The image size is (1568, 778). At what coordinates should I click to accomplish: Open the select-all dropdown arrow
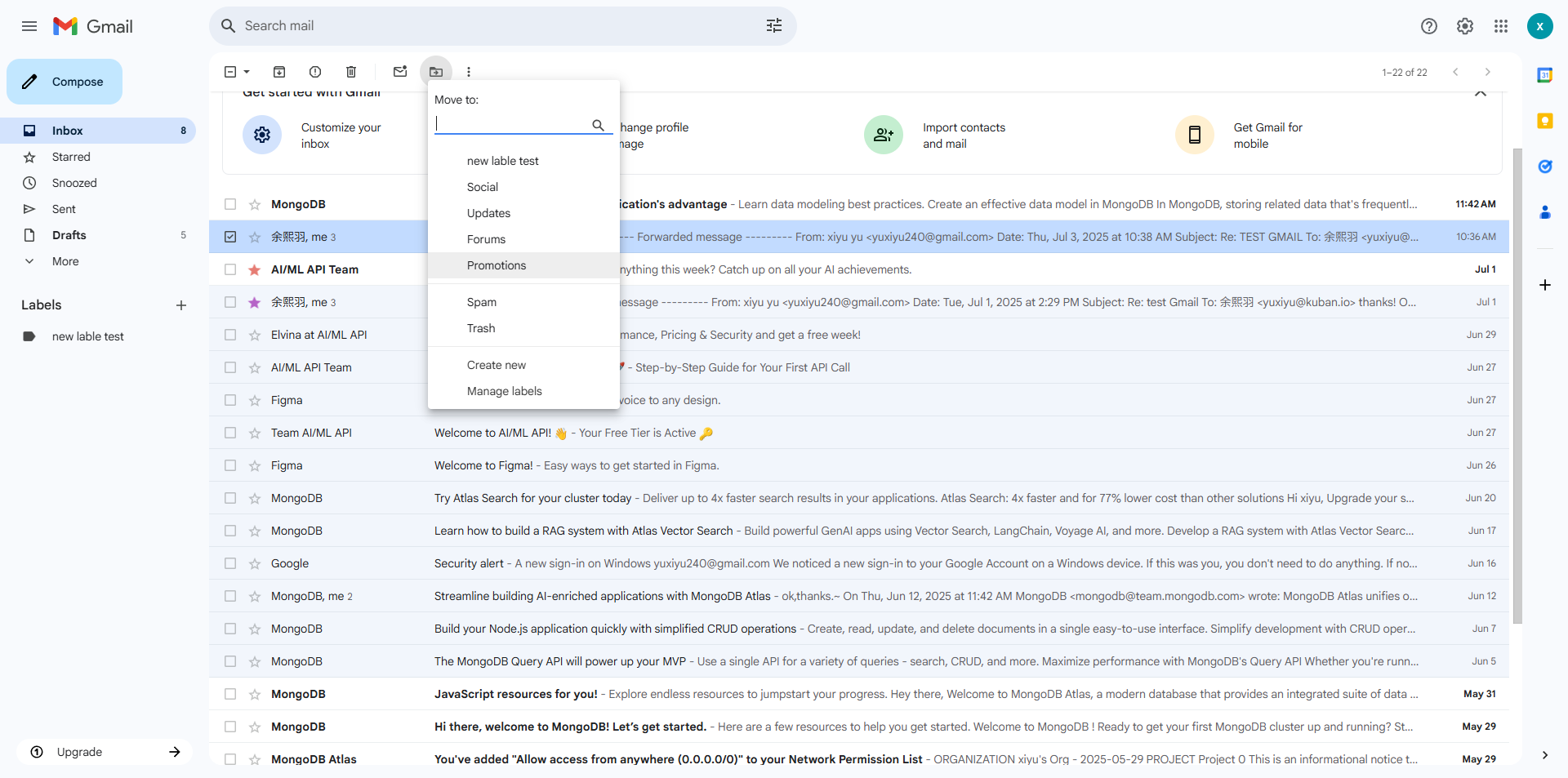pos(247,72)
